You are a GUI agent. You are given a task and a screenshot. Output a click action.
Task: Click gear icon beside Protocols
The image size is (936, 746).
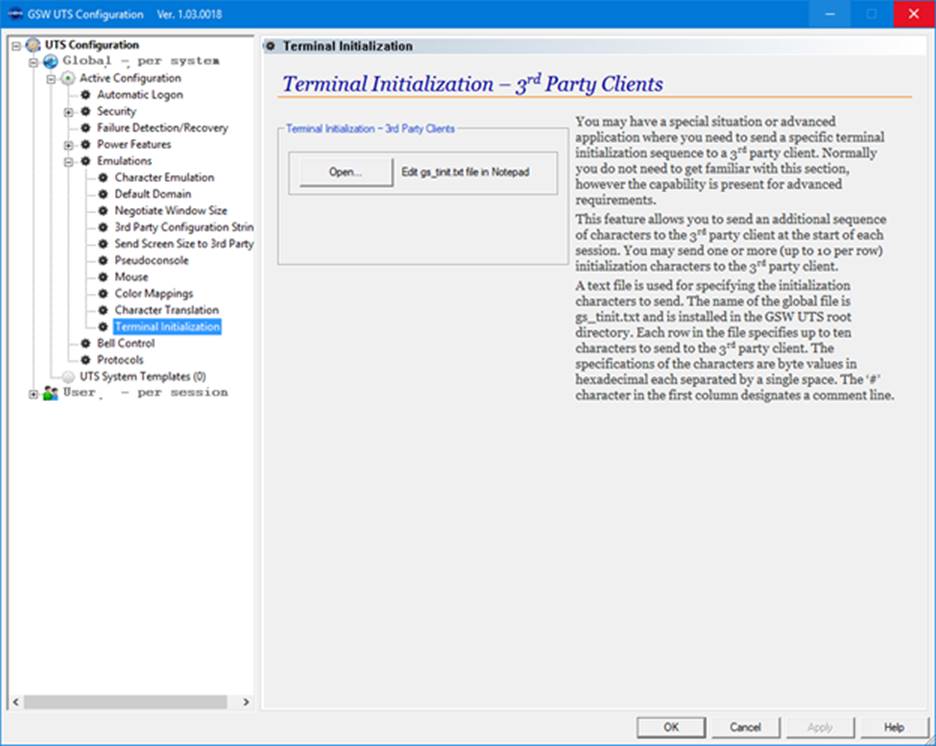pos(85,360)
